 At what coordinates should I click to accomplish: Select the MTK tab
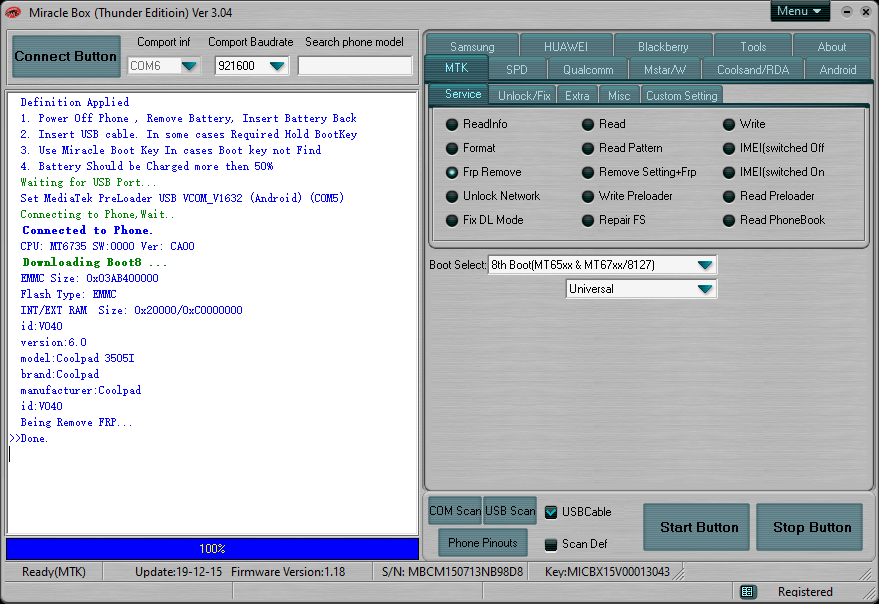pos(456,68)
